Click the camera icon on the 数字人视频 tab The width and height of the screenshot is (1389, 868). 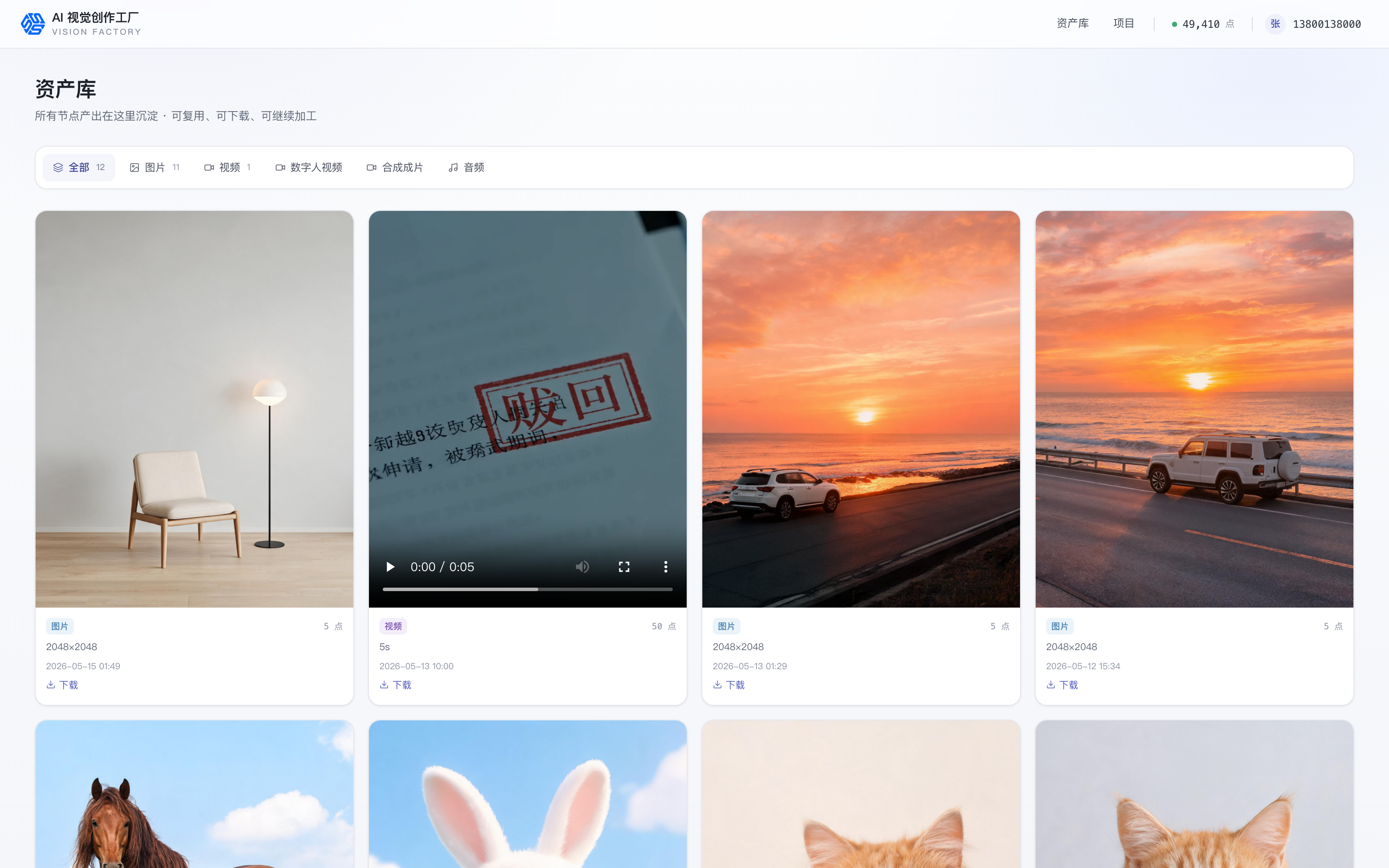(280, 167)
